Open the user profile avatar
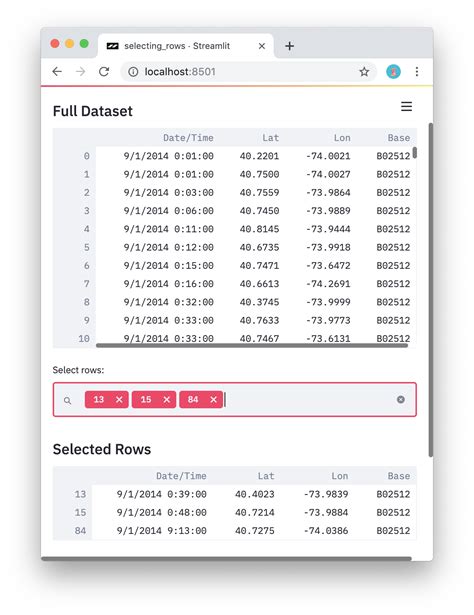474x615 pixels. click(393, 71)
